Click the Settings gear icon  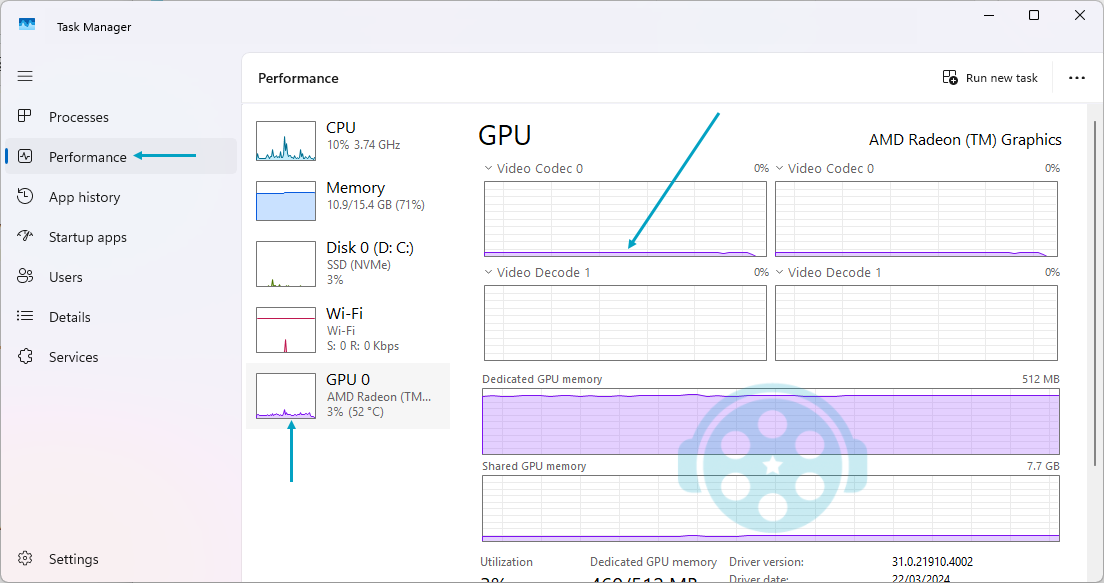25,558
